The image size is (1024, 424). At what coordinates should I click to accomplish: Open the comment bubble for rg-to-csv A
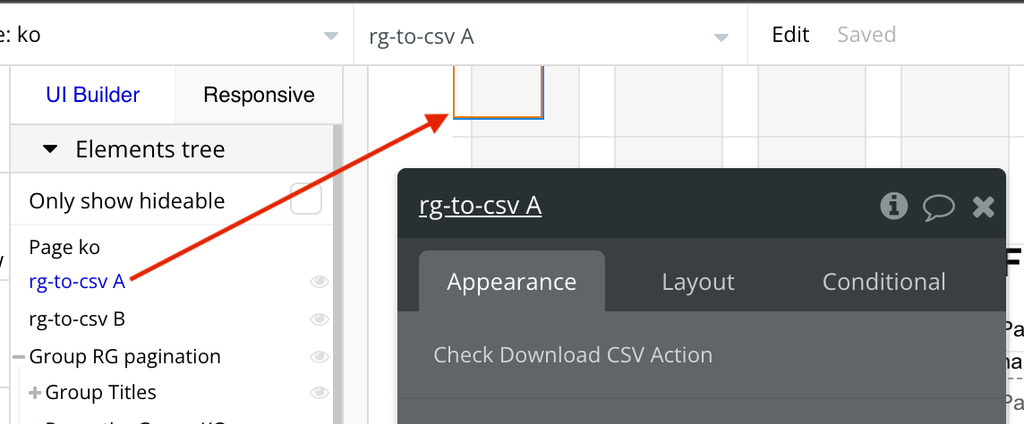point(938,207)
